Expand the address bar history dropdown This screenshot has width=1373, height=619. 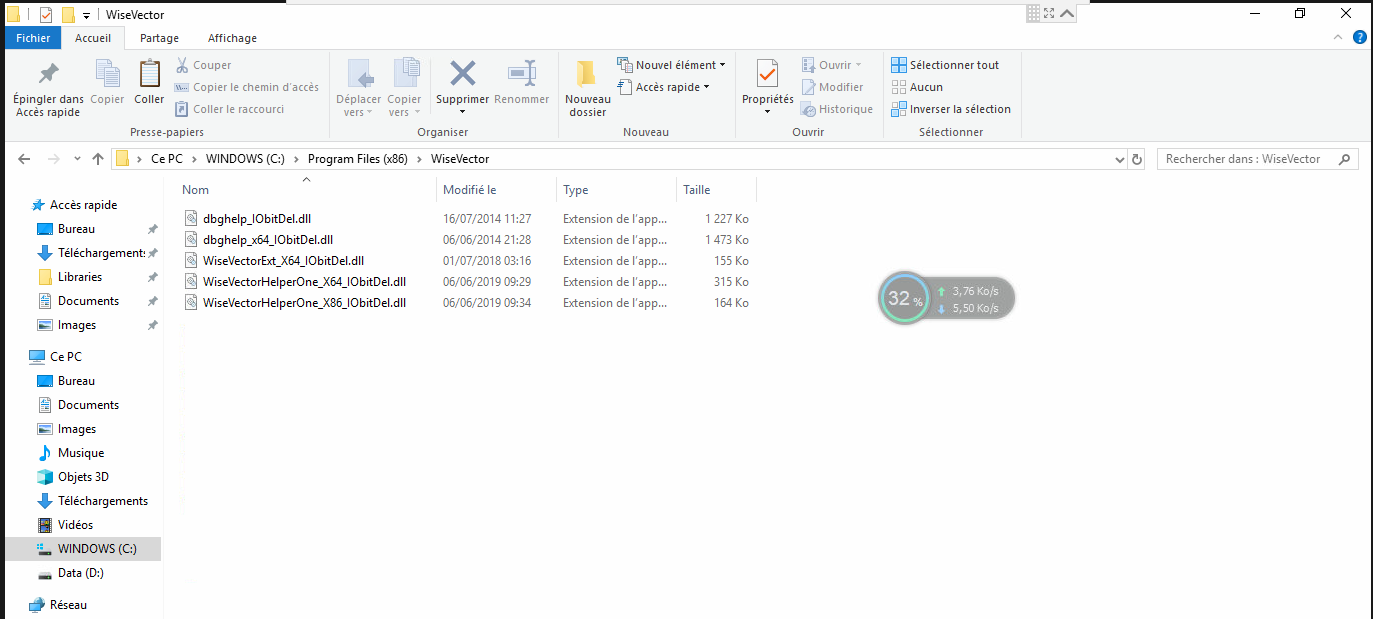pyautogui.click(x=1119, y=159)
